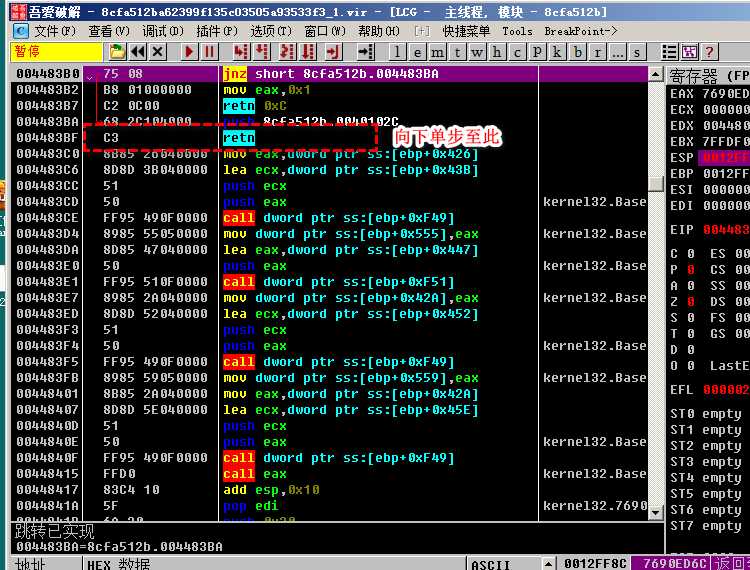750x570 pixels.
Task: Show References via the r button
Action: coord(598,52)
